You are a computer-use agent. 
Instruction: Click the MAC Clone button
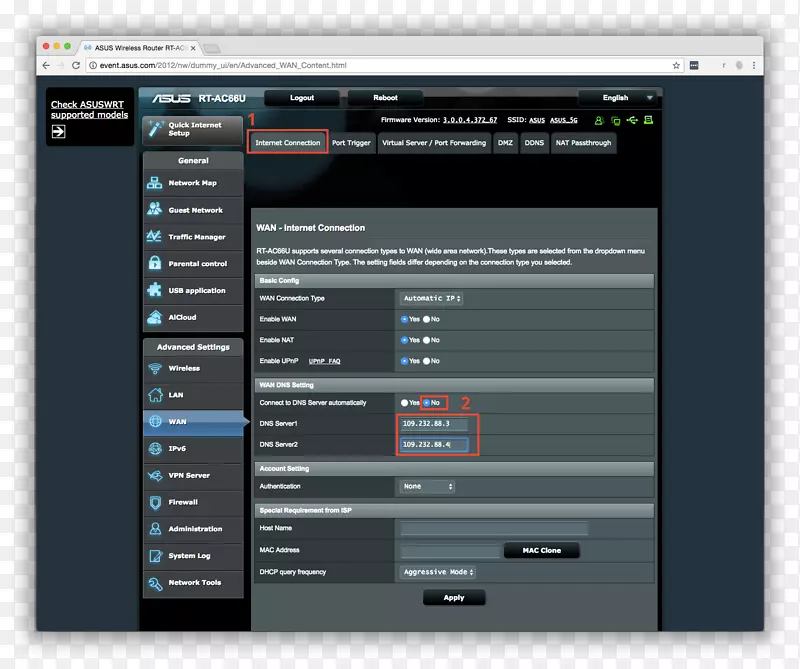coord(541,550)
